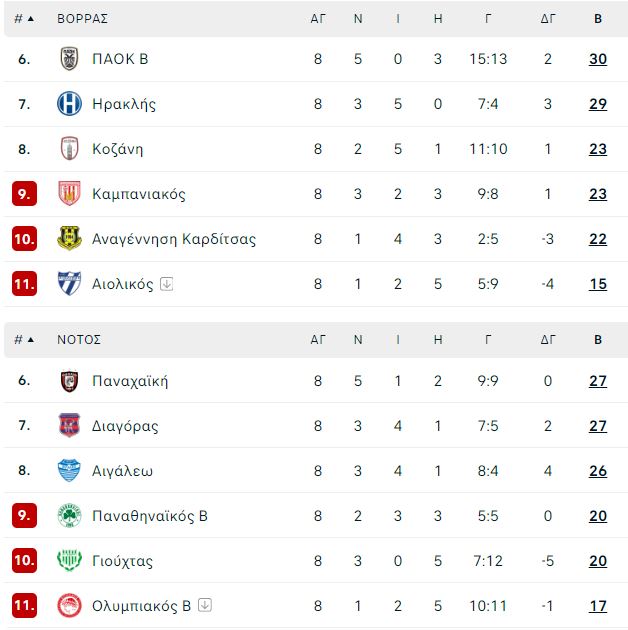
Task: Click the relegation arrow icon beside Ολυμπιακός Β
Action: click(205, 605)
